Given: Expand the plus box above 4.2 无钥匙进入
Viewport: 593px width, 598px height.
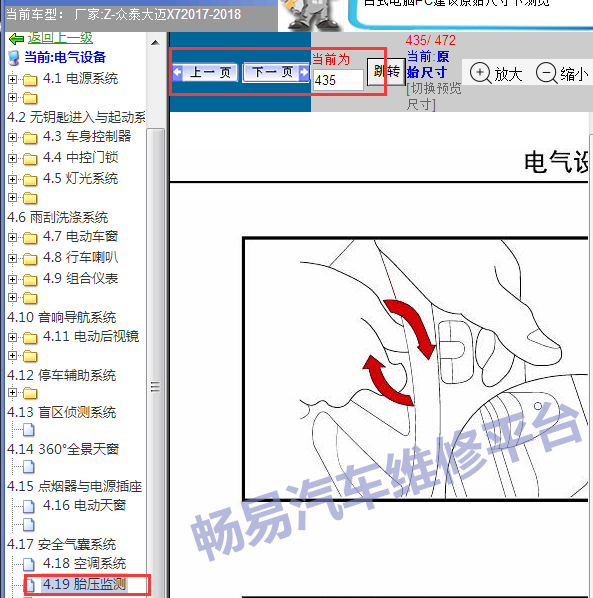Looking at the screenshot, I should tap(12, 98).
